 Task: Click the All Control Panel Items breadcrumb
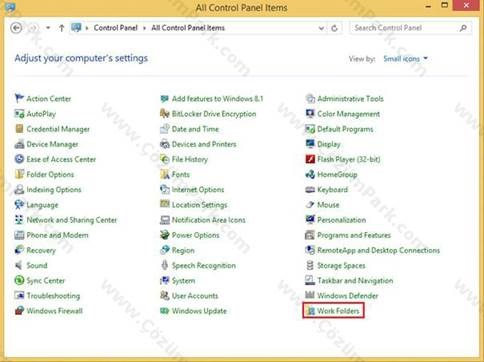click(188, 28)
